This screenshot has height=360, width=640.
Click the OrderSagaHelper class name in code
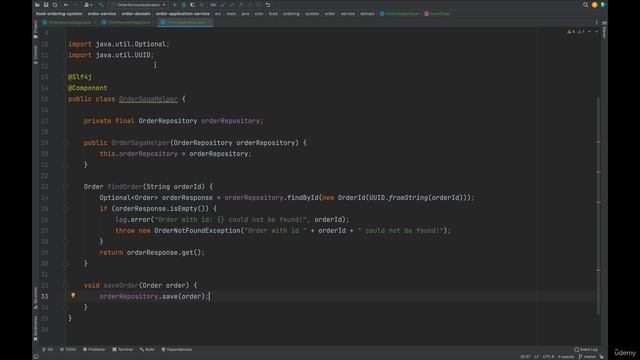(x=148, y=99)
